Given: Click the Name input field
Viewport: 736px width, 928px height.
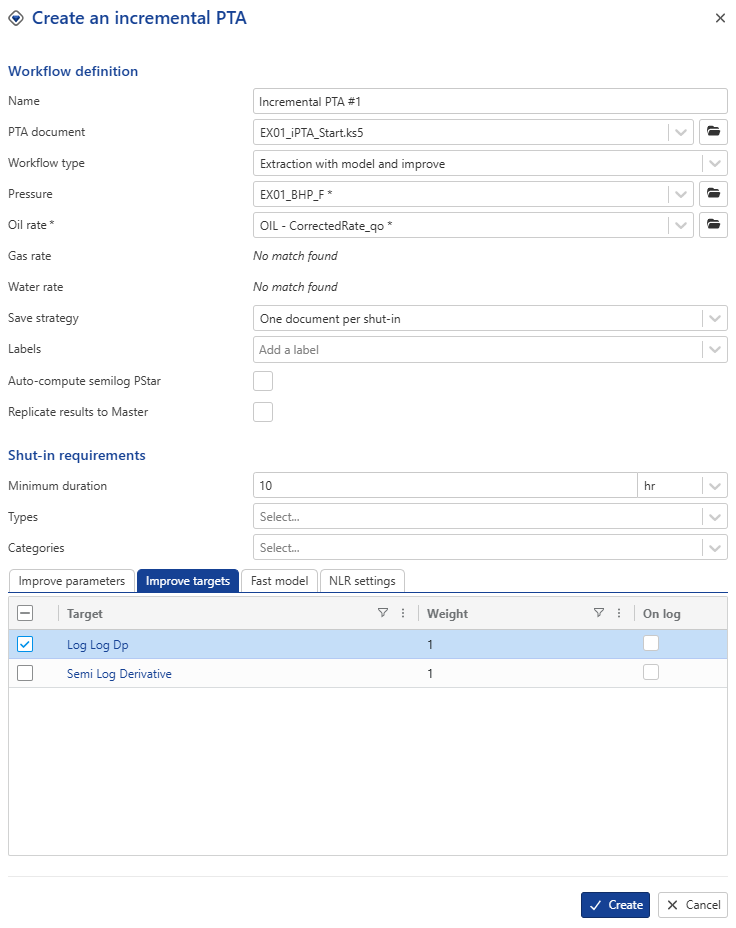Looking at the screenshot, I should point(490,101).
